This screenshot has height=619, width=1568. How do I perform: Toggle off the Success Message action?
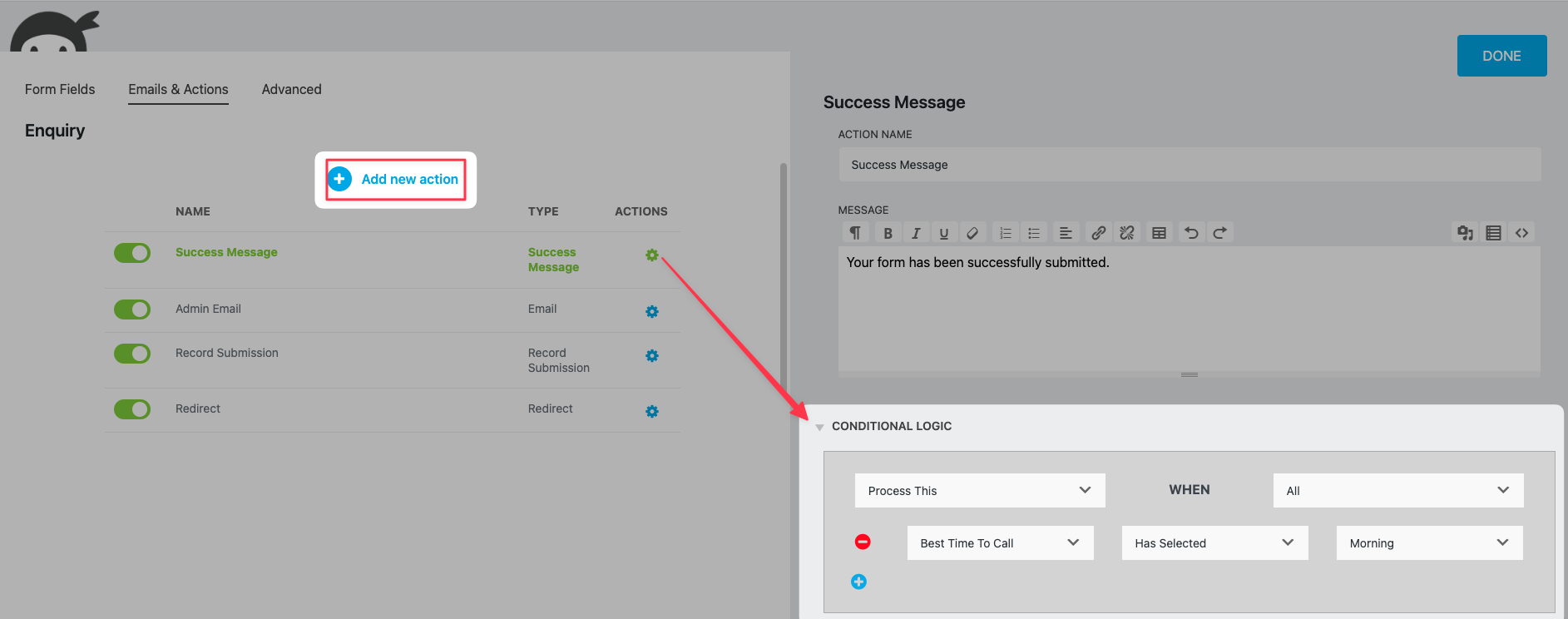132,253
